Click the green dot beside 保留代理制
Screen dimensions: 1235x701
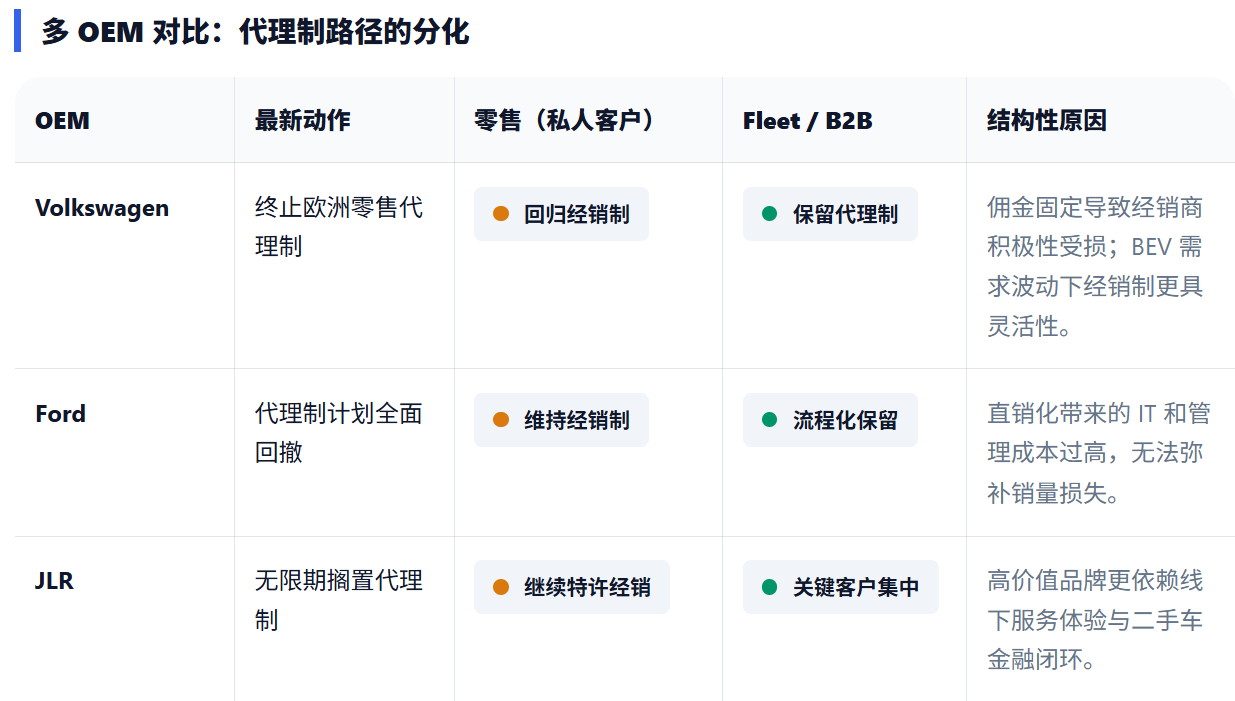pos(769,214)
